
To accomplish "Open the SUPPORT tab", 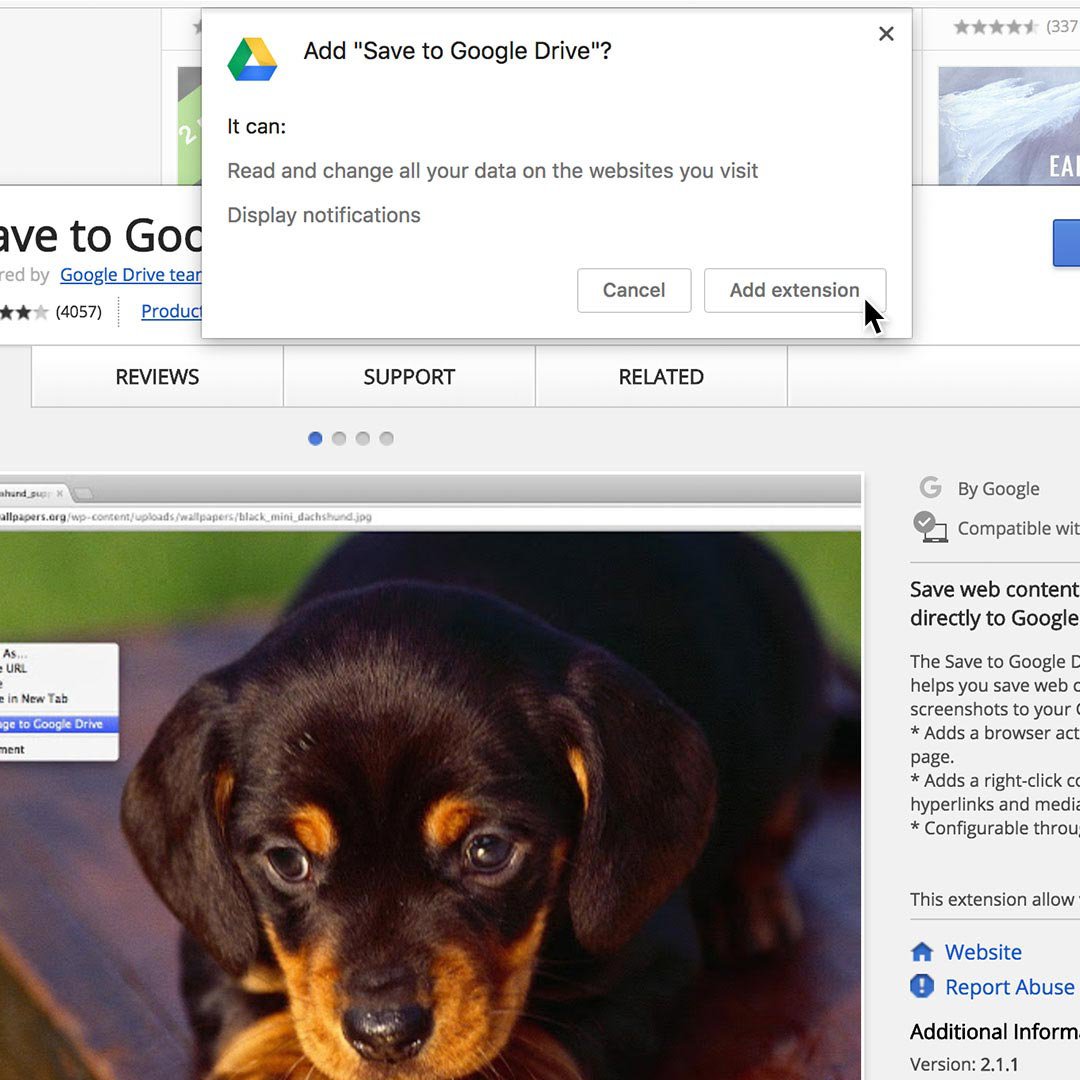I will [409, 377].
